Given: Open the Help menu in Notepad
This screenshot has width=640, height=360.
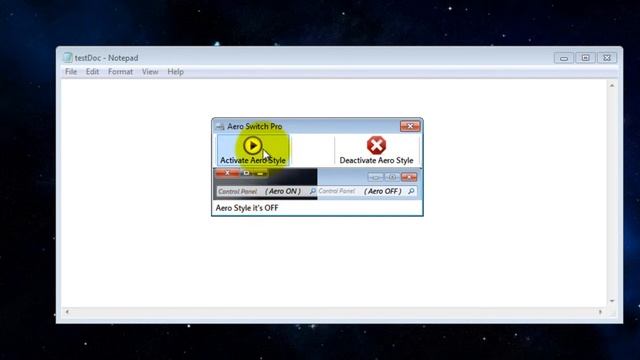Looking at the screenshot, I should tap(176, 72).
